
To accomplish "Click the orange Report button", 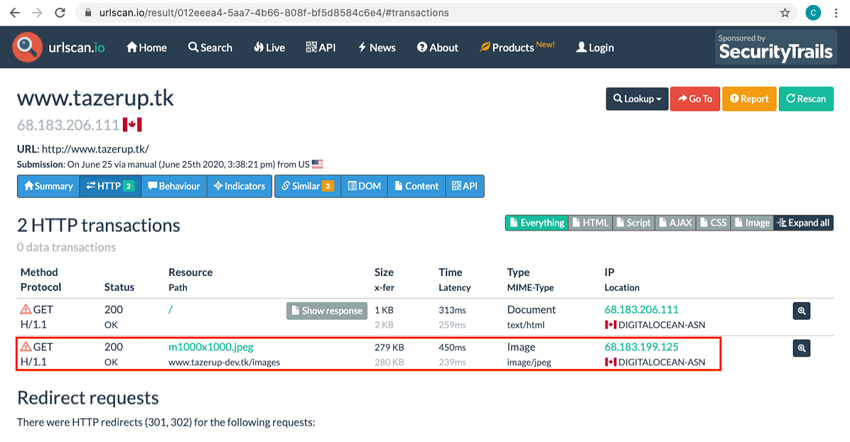I will coord(749,99).
